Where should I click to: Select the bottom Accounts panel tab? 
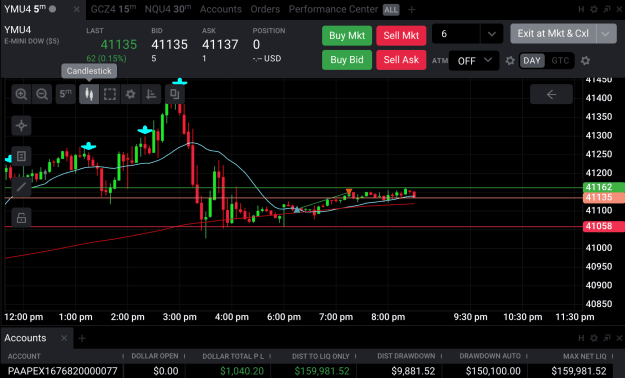[x=25, y=338]
